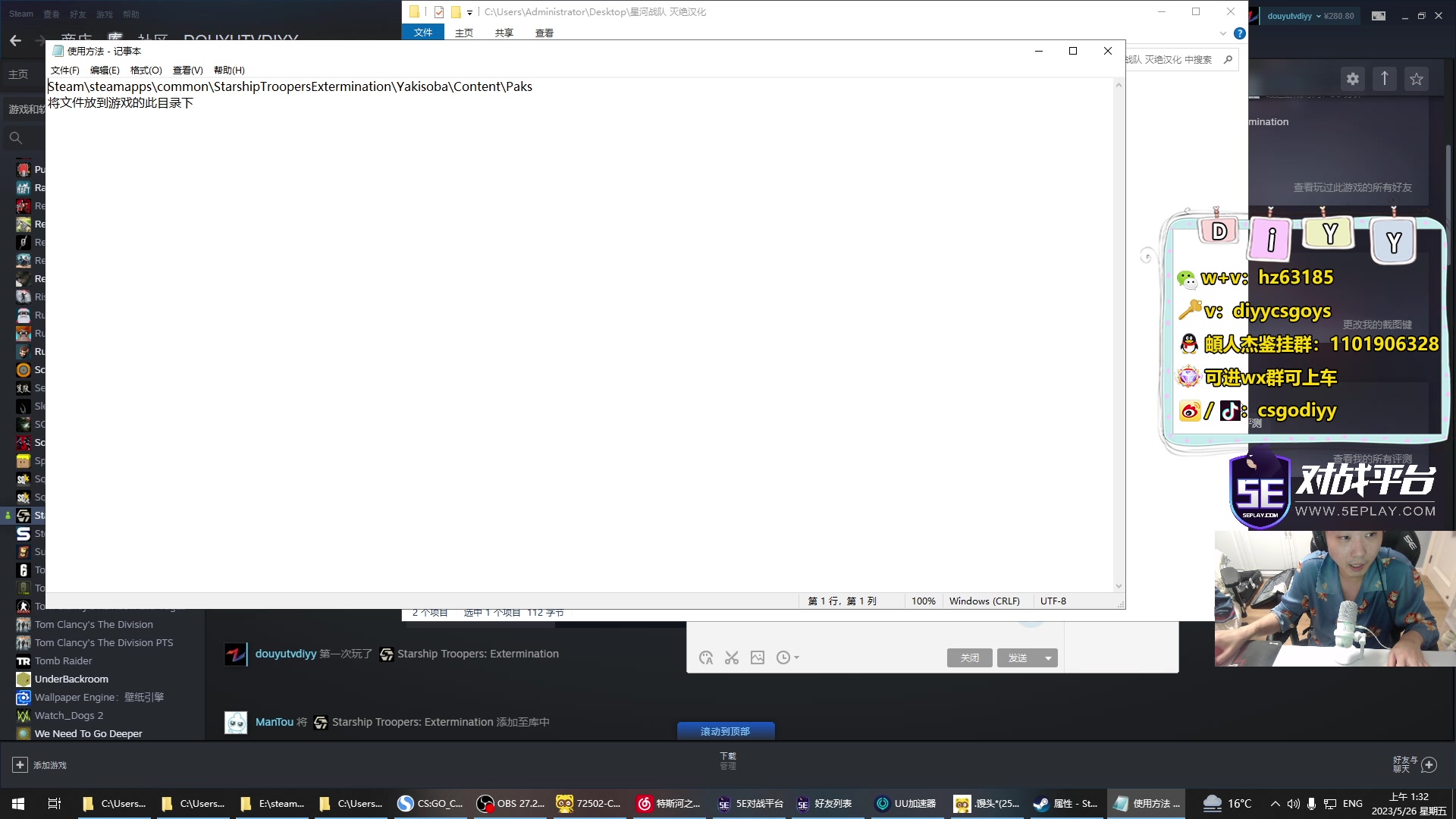
Task: Click the scissors screenshot icon in chat
Action: (732, 658)
